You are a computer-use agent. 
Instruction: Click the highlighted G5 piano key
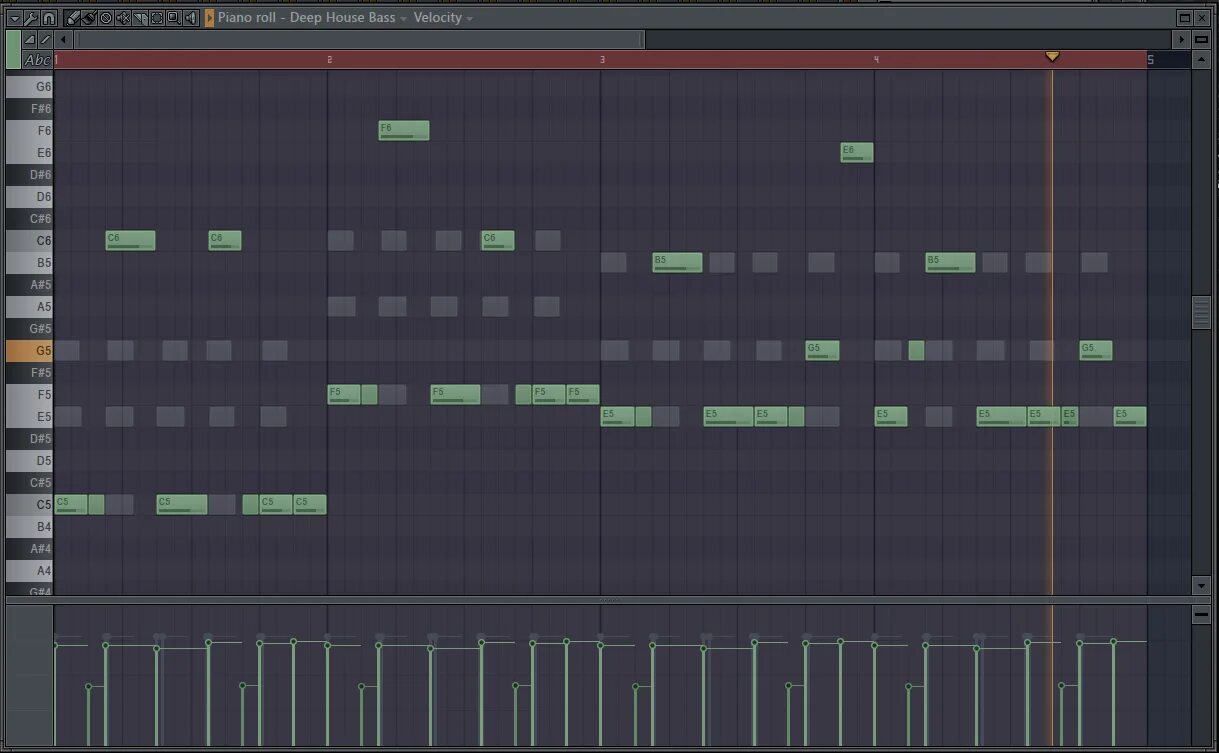(29, 351)
